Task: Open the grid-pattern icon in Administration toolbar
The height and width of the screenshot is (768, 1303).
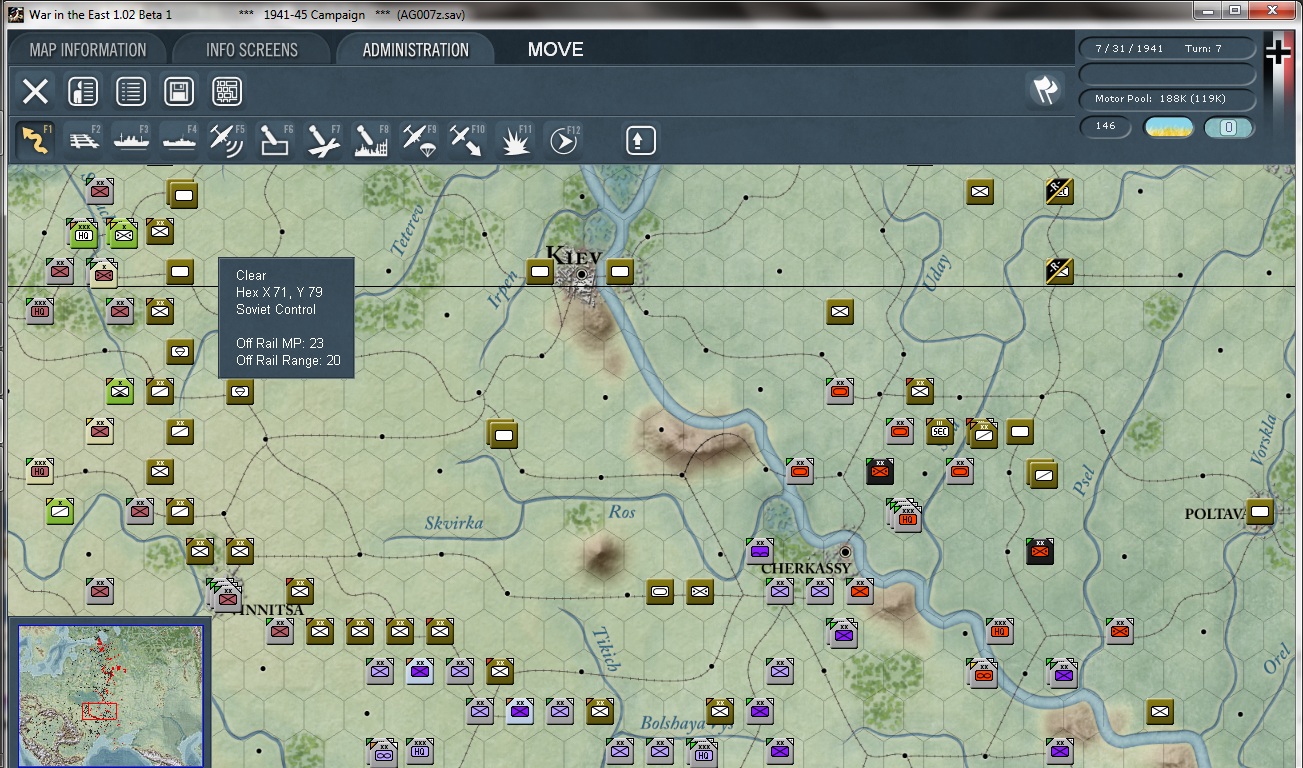Action: 227,92
